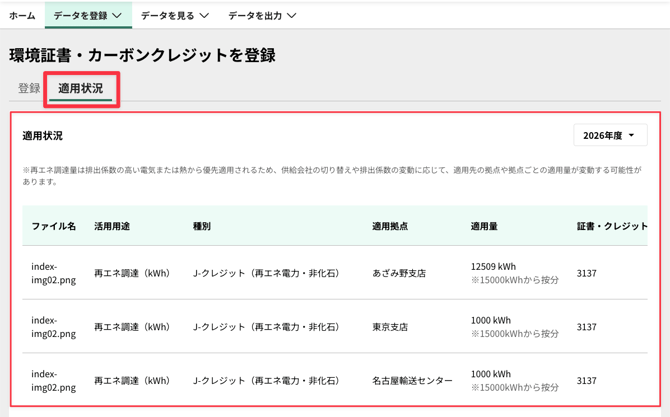Image resolution: width=670 pixels, height=417 pixels.
Task: Click the page title 環境証書・カーボンクレジットを登録
Action: [x=142, y=55]
